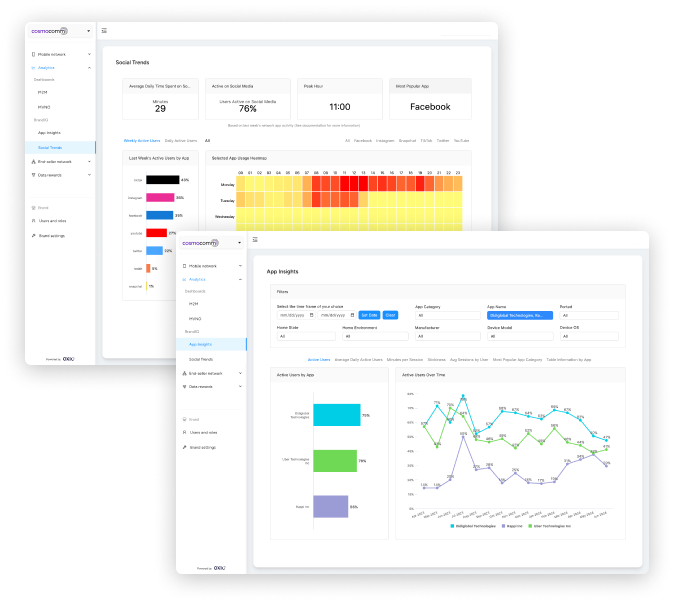Viewport: 674px width, 604px height.
Task: Click Brand icon in Social Trends sidebar
Action: coord(34,208)
